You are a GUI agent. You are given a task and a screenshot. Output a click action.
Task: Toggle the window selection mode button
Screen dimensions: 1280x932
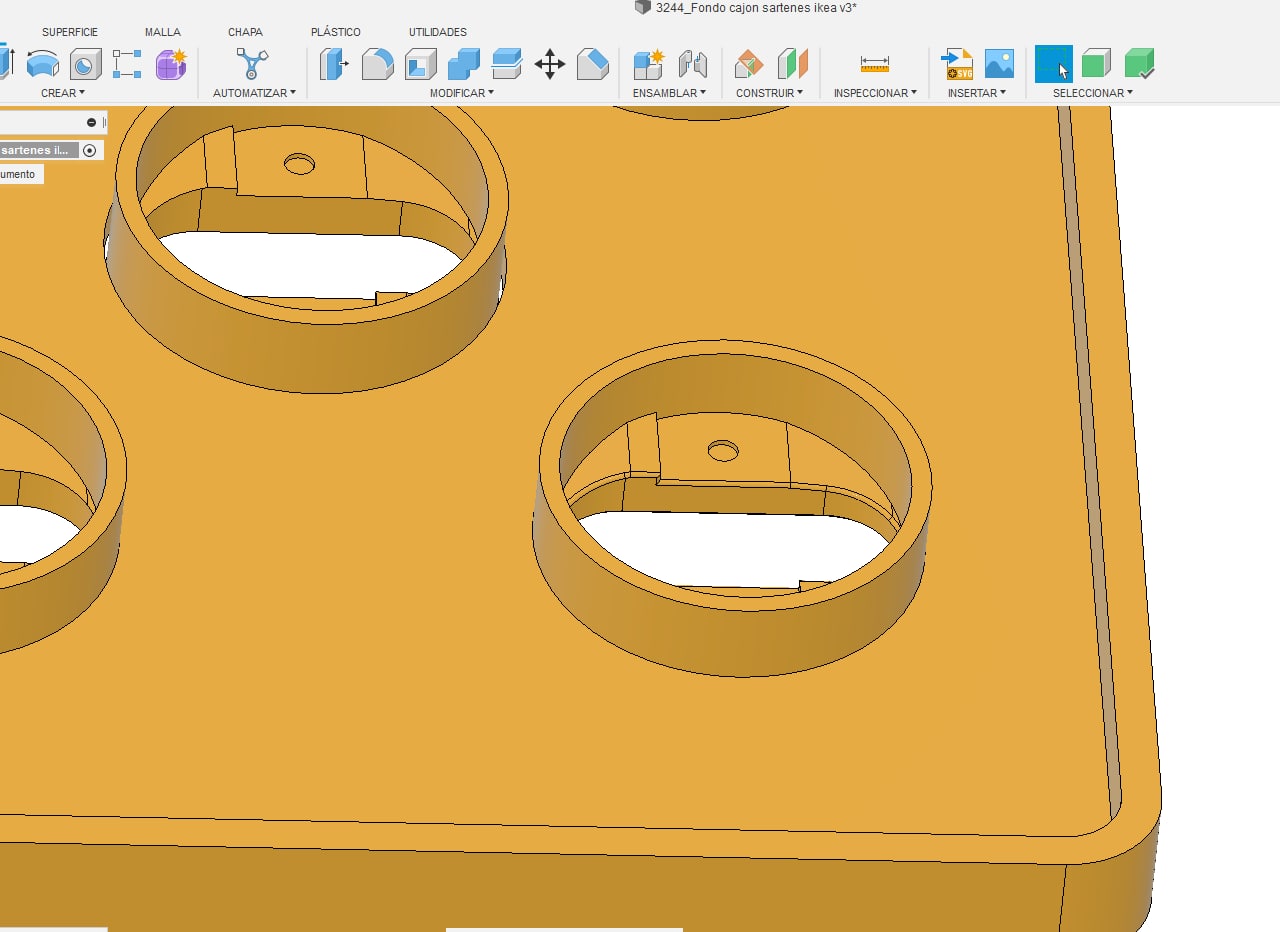point(1053,64)
